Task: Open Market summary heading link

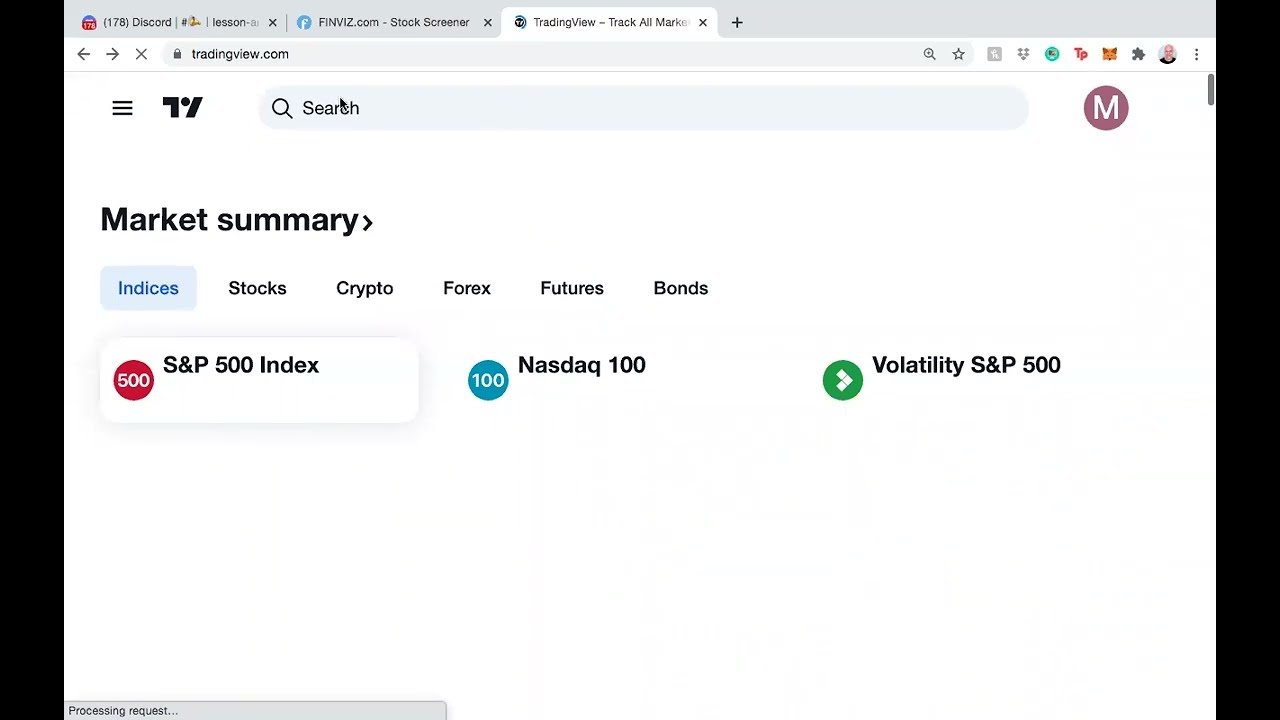Action: [237, 220]
